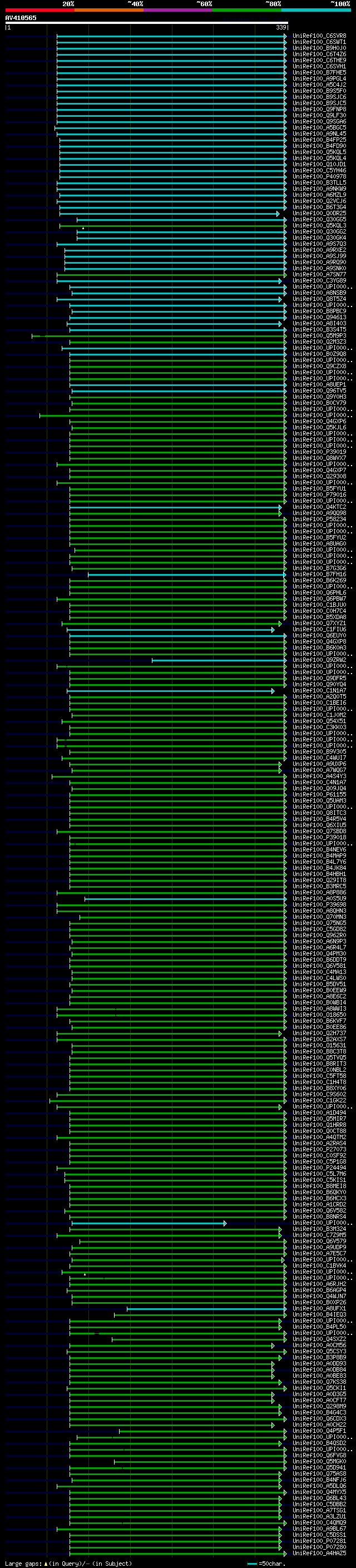Open hit UniRef100_C3YG89
This screenshot has height=1568, width=356.
319,280
